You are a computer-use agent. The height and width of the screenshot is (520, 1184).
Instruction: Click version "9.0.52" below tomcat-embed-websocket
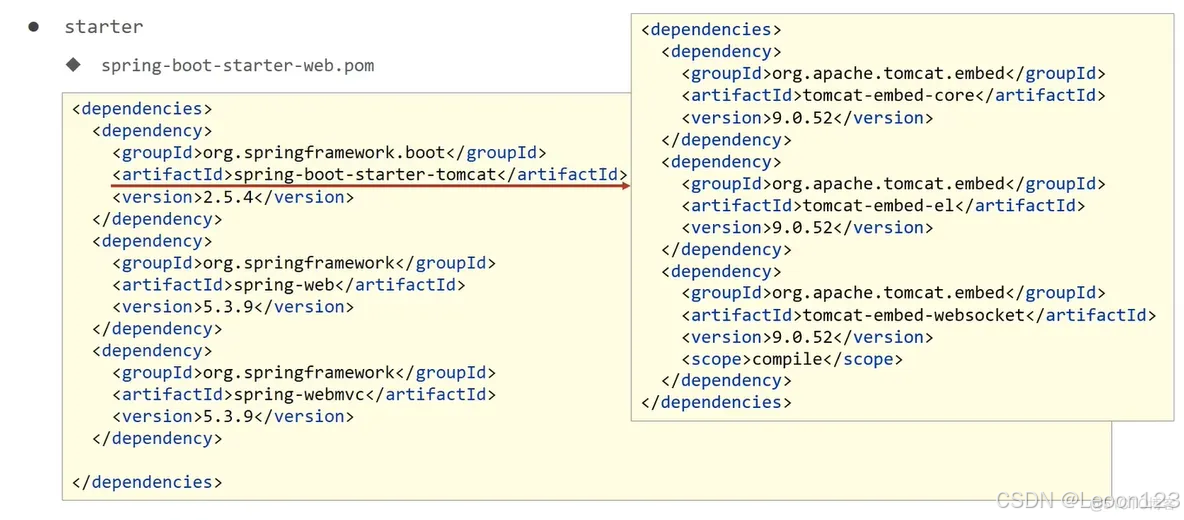point(807,337)
